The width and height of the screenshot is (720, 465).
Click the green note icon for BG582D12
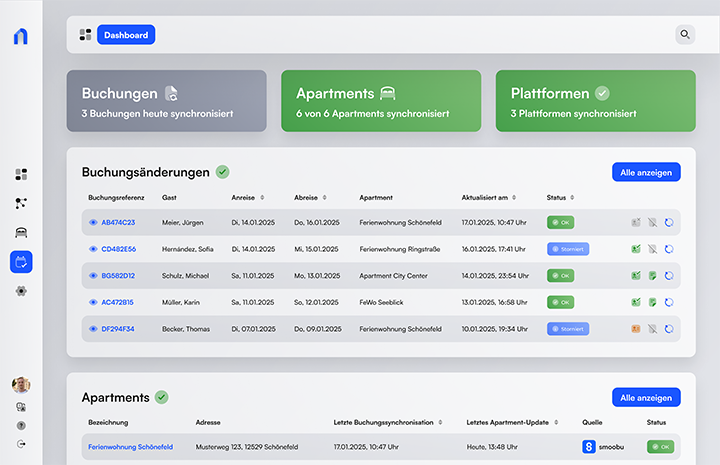[651, 275]
